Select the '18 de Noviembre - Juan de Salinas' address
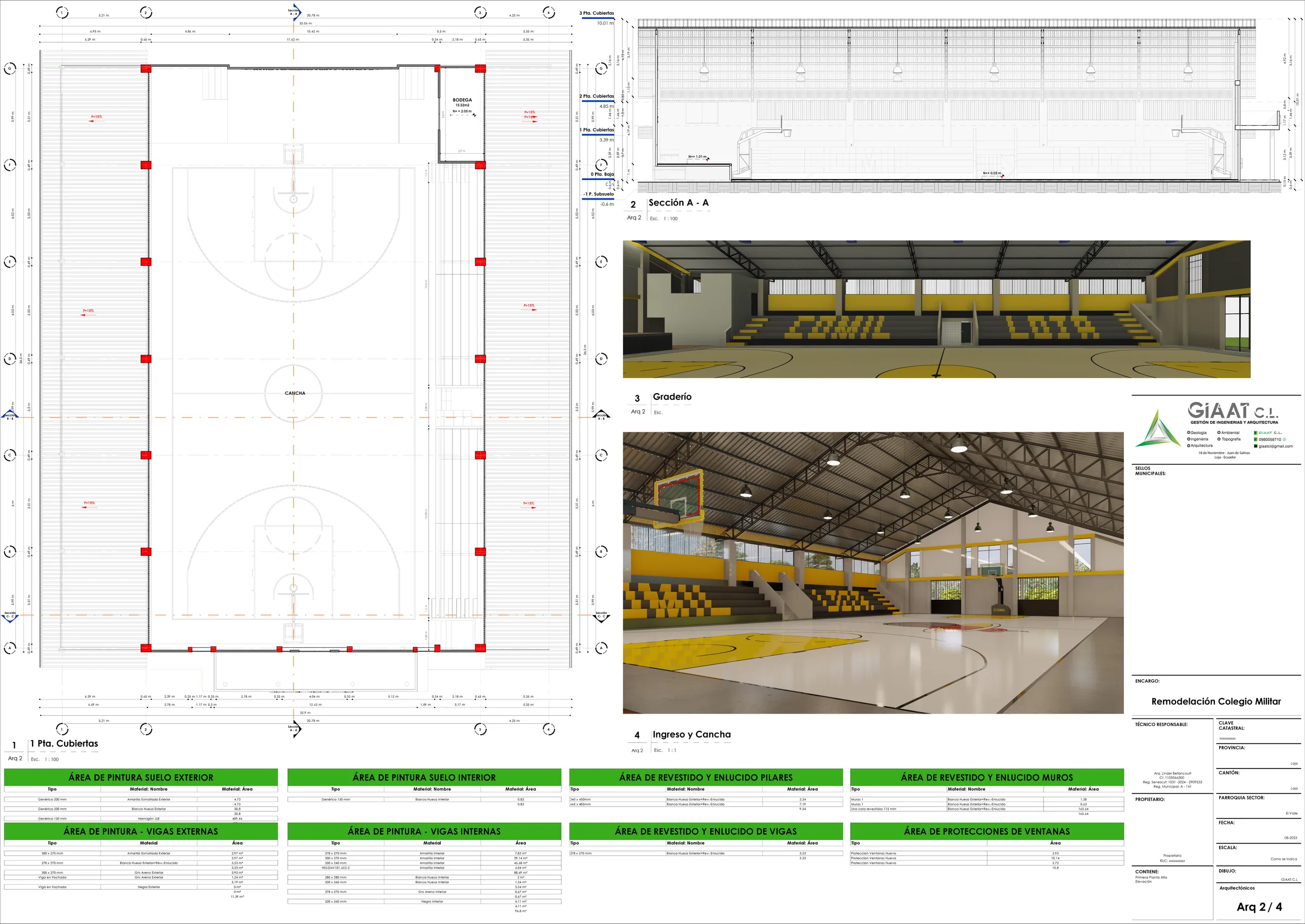Viewport: 1305px width, 924px height. point(1224,453)
